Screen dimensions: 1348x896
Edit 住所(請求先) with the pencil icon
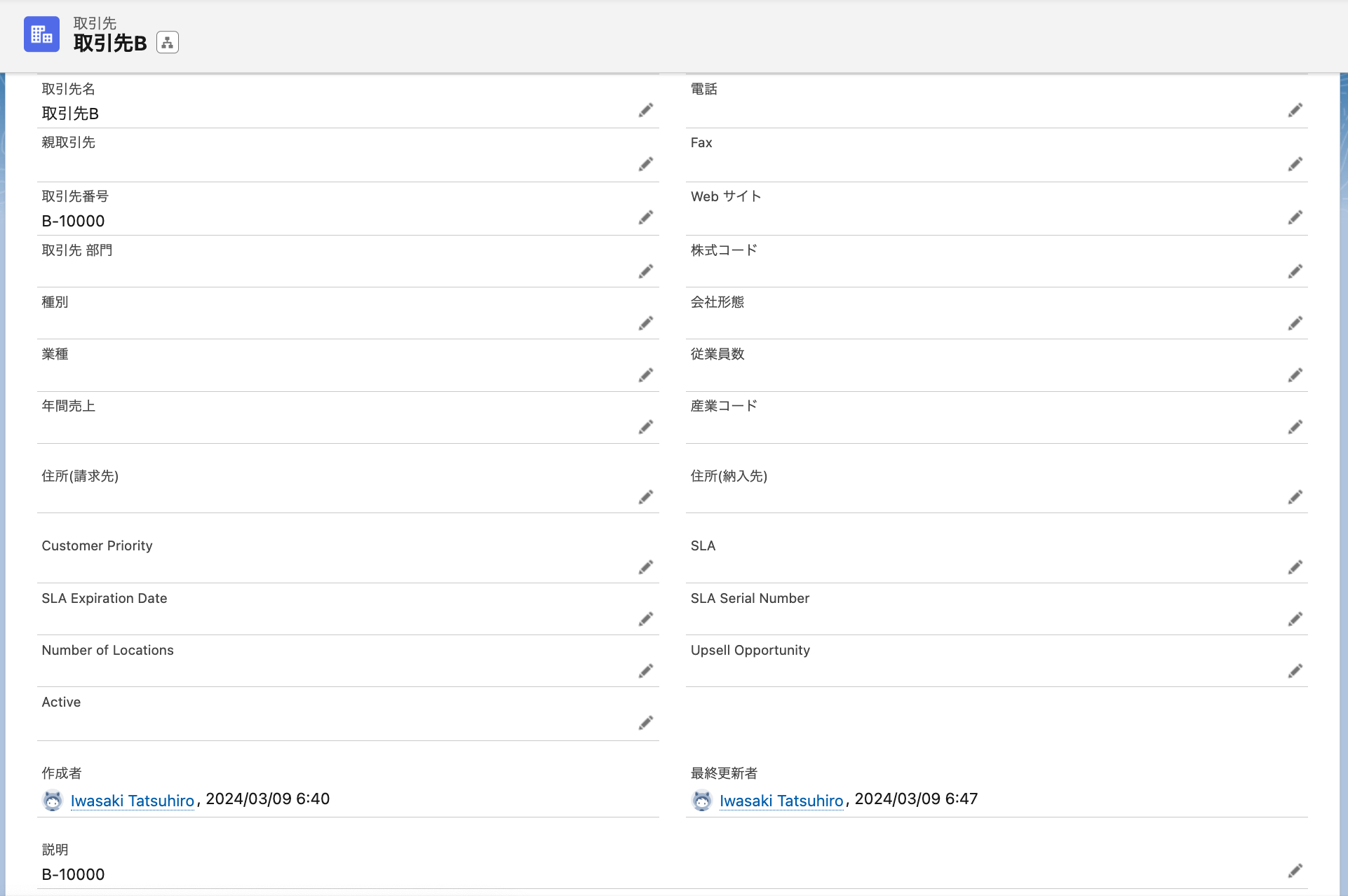coord(645,498)
